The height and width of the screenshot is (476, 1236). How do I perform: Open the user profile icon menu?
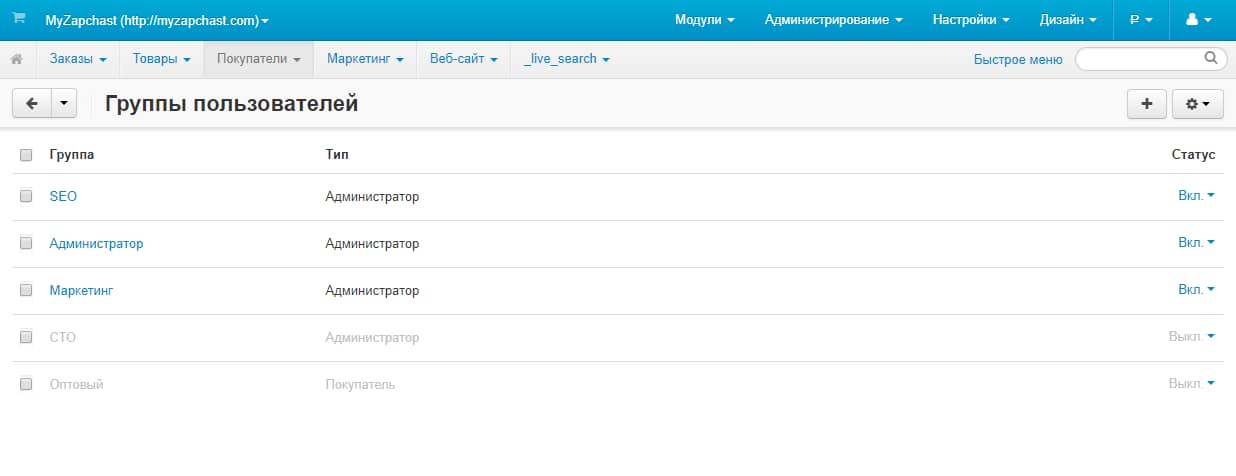(1198, 19)
